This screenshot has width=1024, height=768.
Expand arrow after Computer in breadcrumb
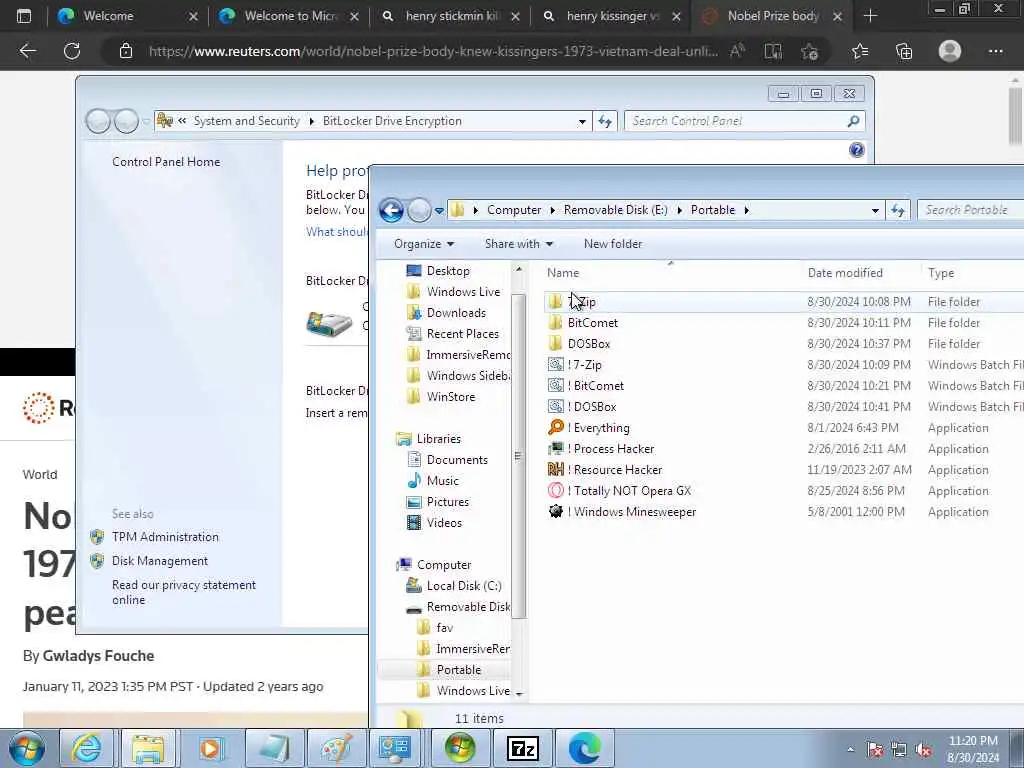tap(552, 210)
